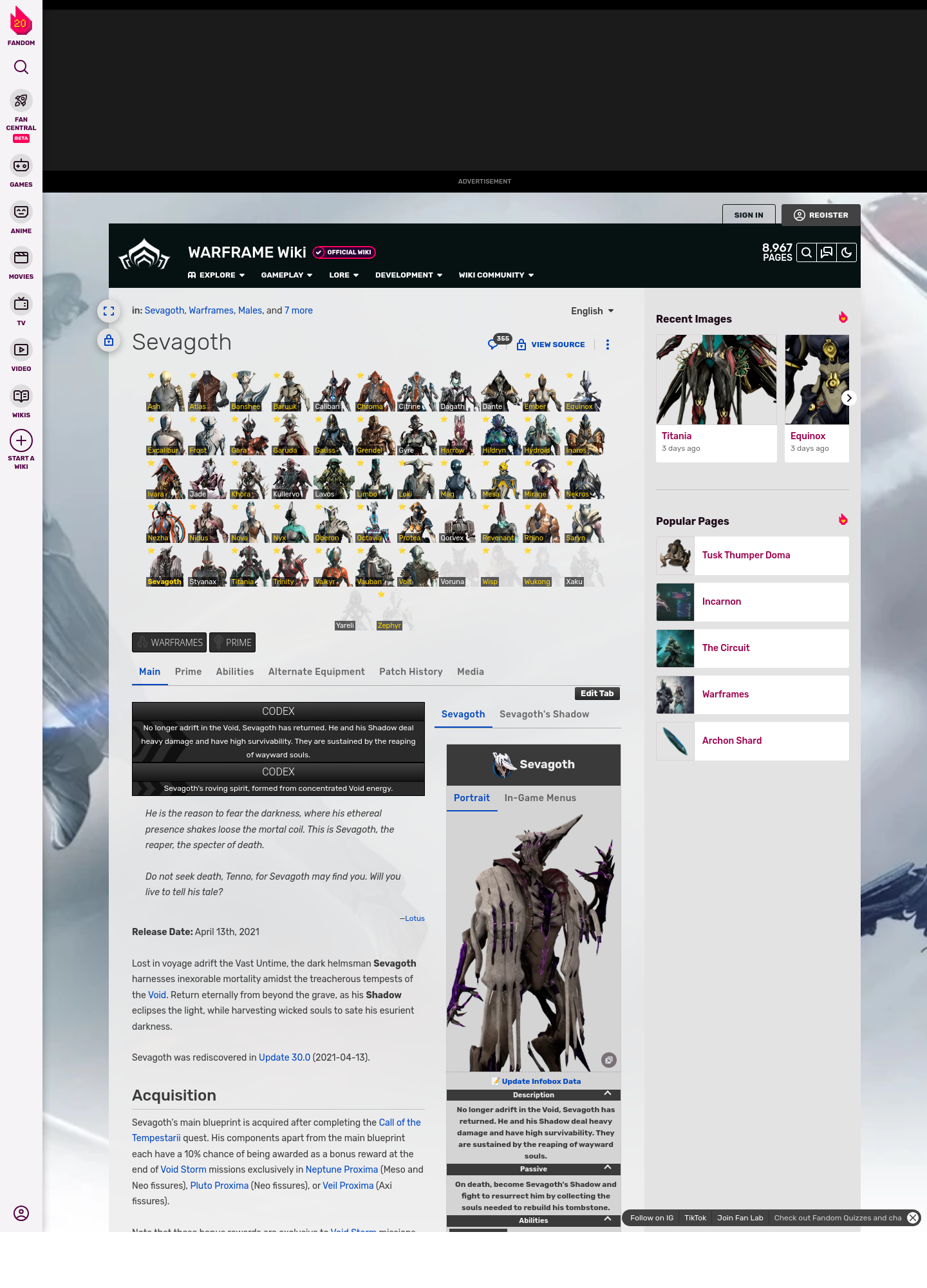Click the wiki header search icon

coord(806,252)
